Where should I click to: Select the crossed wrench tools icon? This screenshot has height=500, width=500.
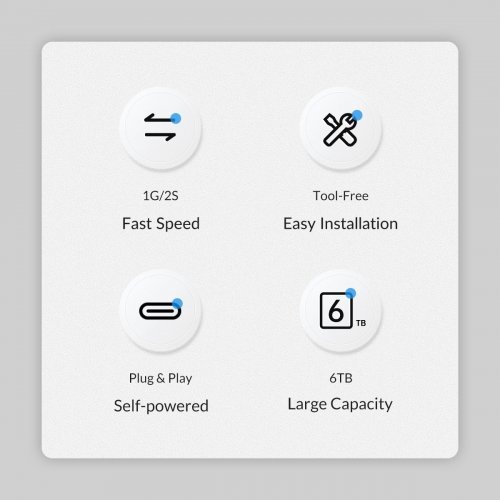coord(341,129)
